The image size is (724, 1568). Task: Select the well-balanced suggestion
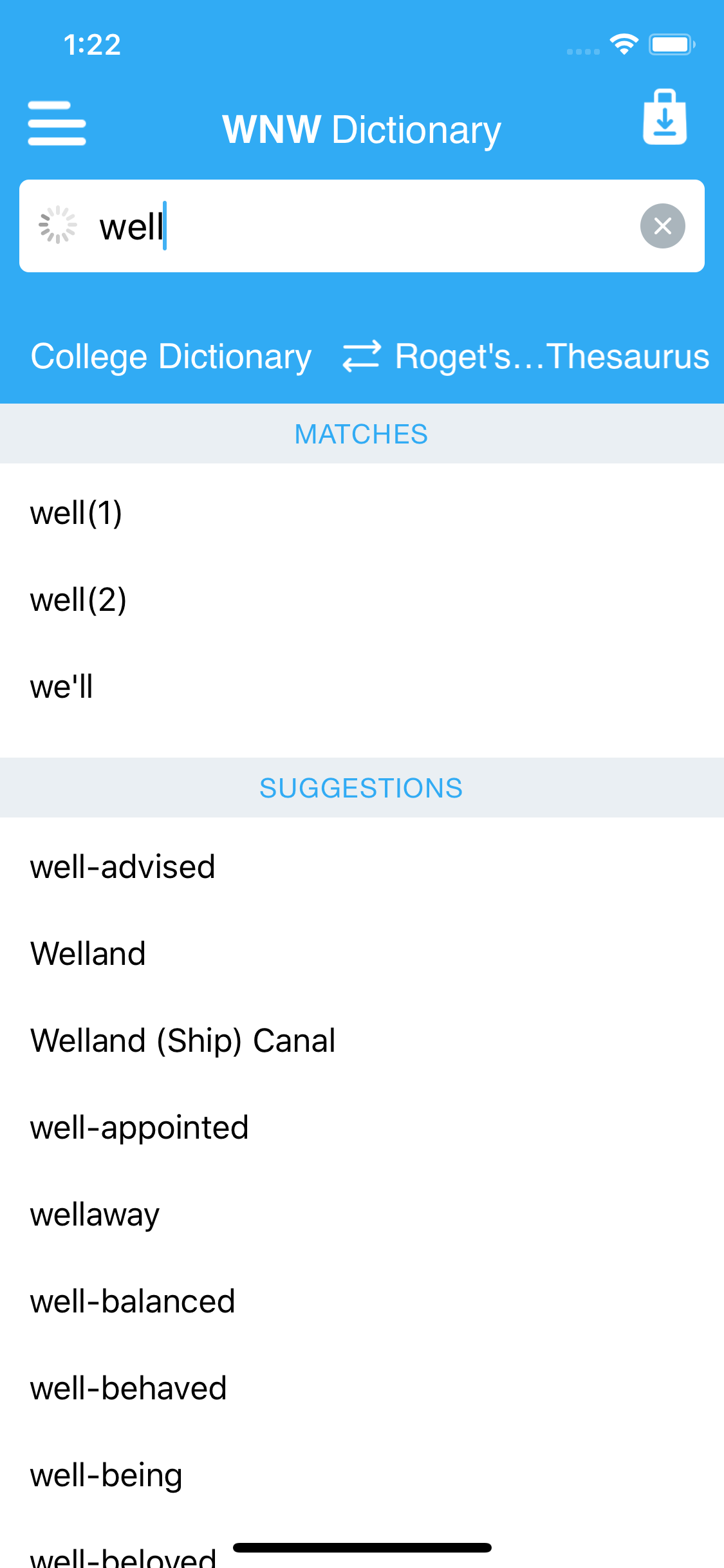(133, 1302)
